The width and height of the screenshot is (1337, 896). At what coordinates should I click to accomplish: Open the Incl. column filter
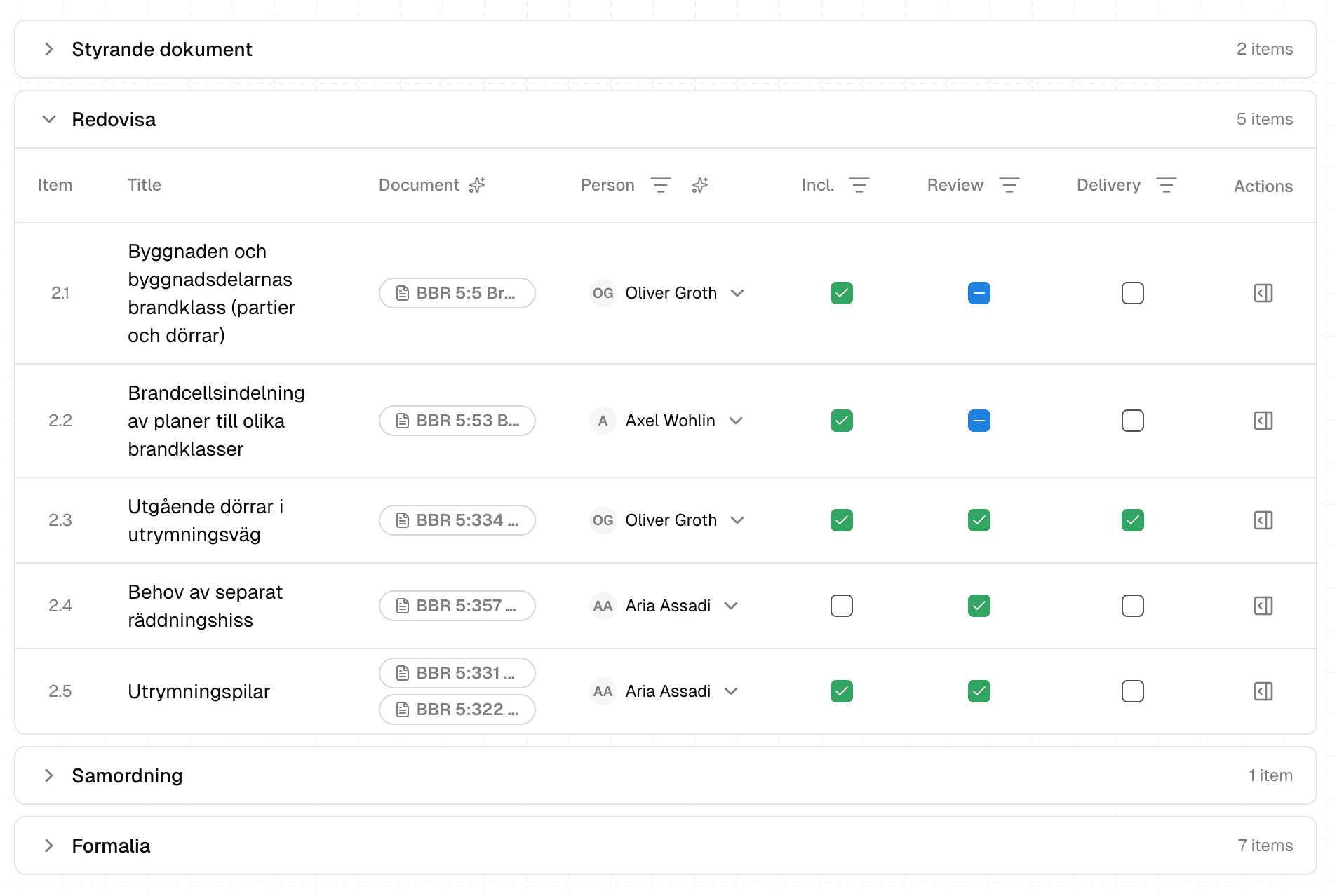point(859,185)
